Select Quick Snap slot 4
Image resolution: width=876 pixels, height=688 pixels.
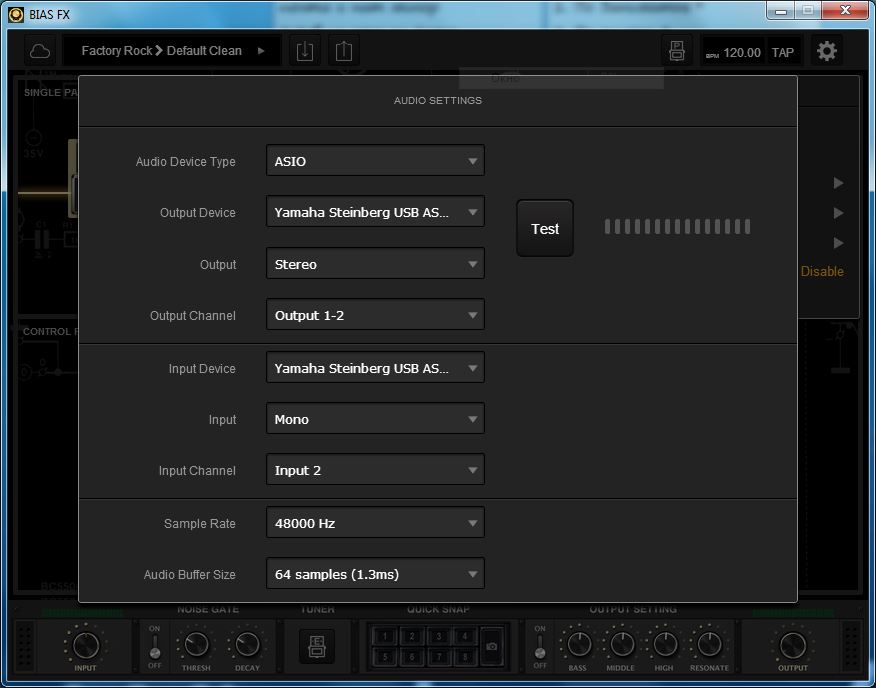click(x=465, y=636)
